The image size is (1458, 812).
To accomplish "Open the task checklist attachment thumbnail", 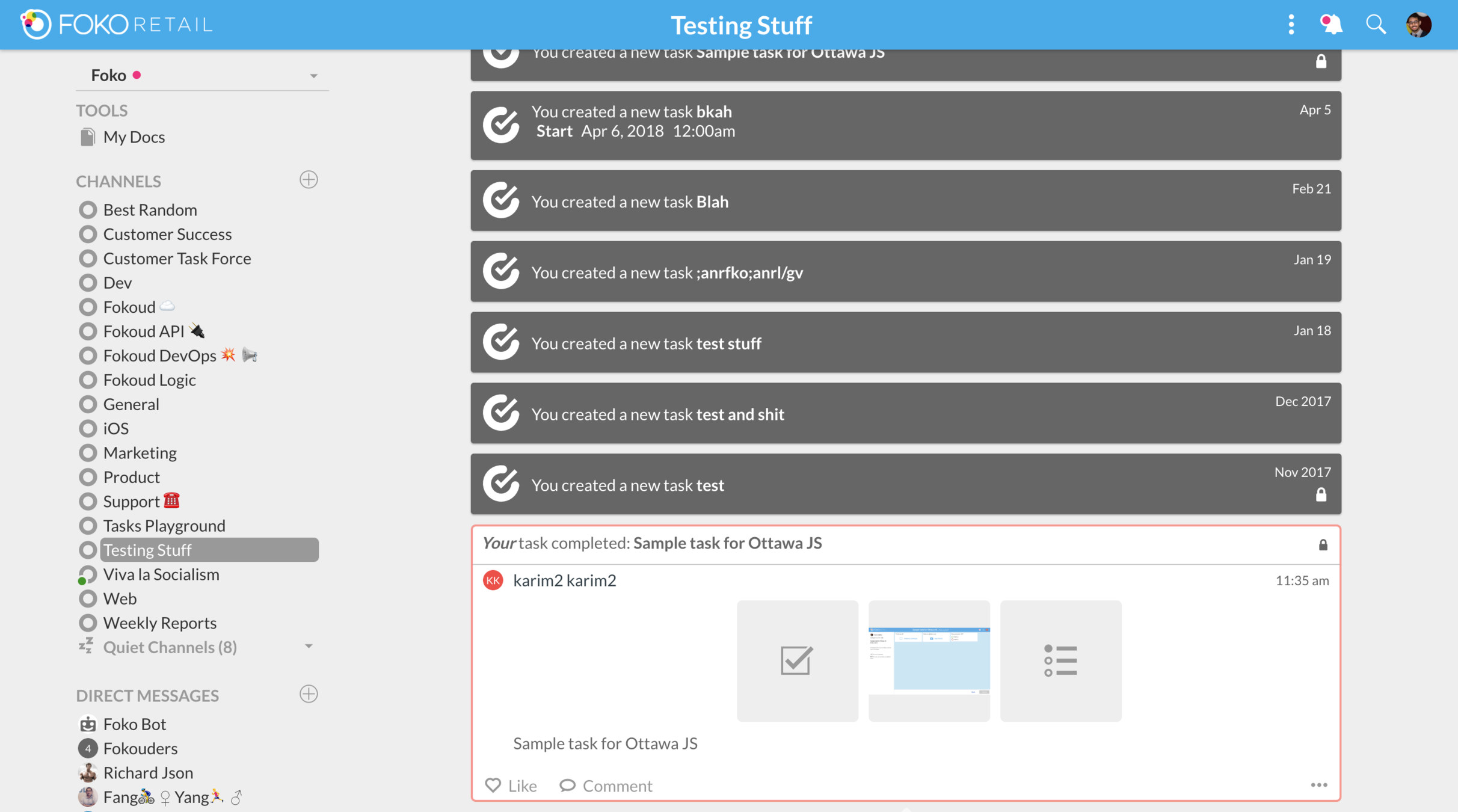I will (797, 660).
